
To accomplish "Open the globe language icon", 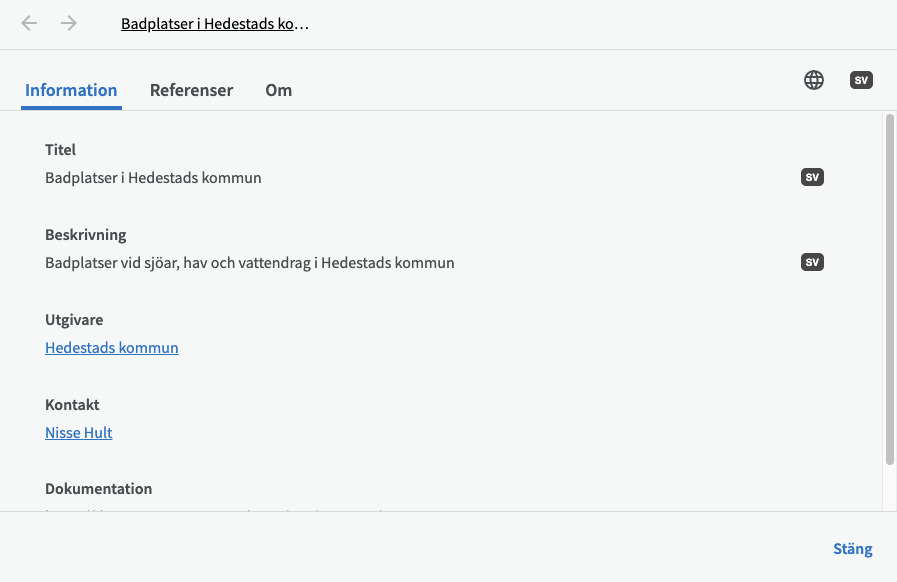I will coord(814,80).
